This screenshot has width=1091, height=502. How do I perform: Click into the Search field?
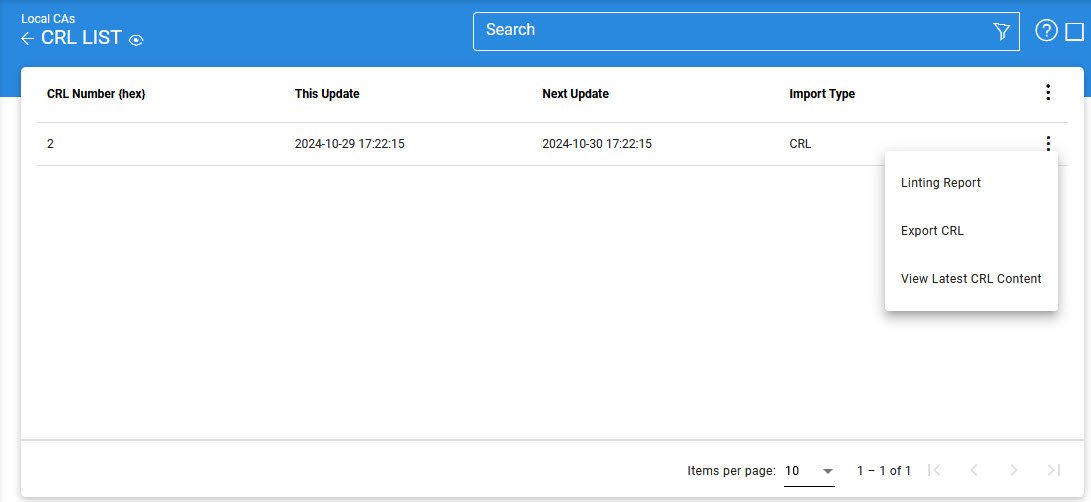(730, 31)
